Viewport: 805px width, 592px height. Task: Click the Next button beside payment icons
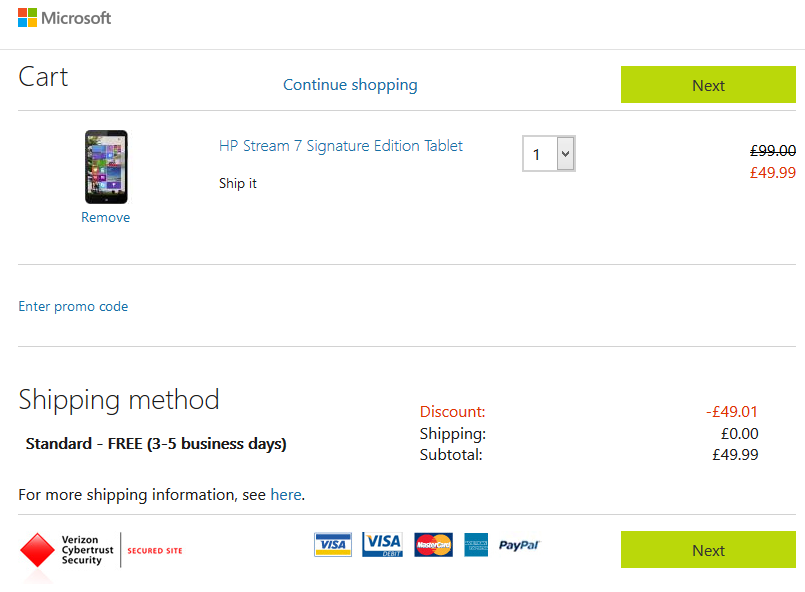click(x=708, y=550)
